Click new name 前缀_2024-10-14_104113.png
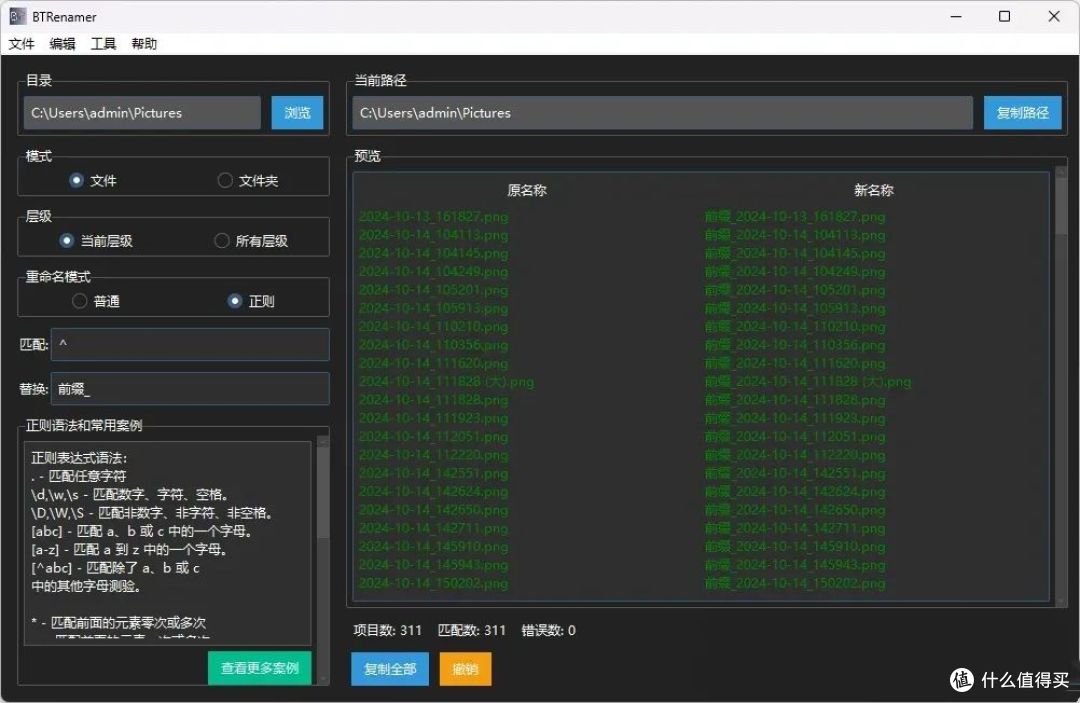Image resolution: width=1080 pixels, height=703 pixels. point(795,235)
